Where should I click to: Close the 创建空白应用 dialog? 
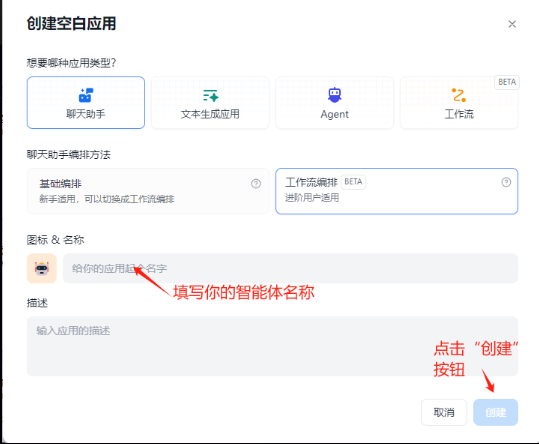click(512, 24)
